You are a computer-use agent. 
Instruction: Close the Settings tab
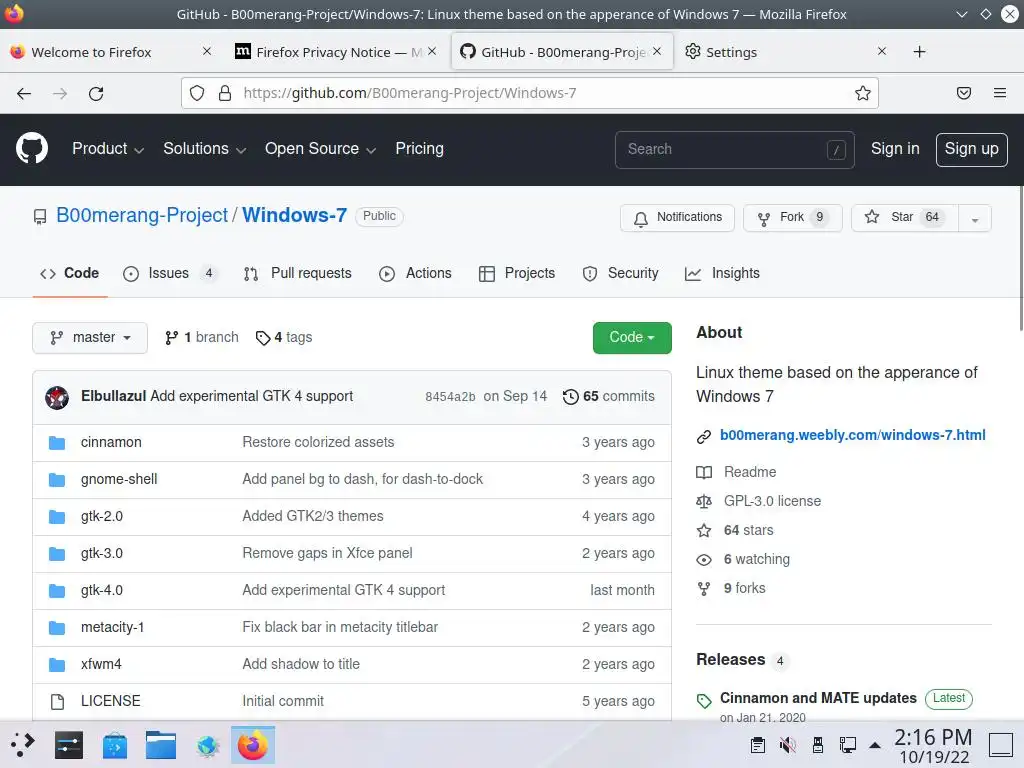[882, 51]
